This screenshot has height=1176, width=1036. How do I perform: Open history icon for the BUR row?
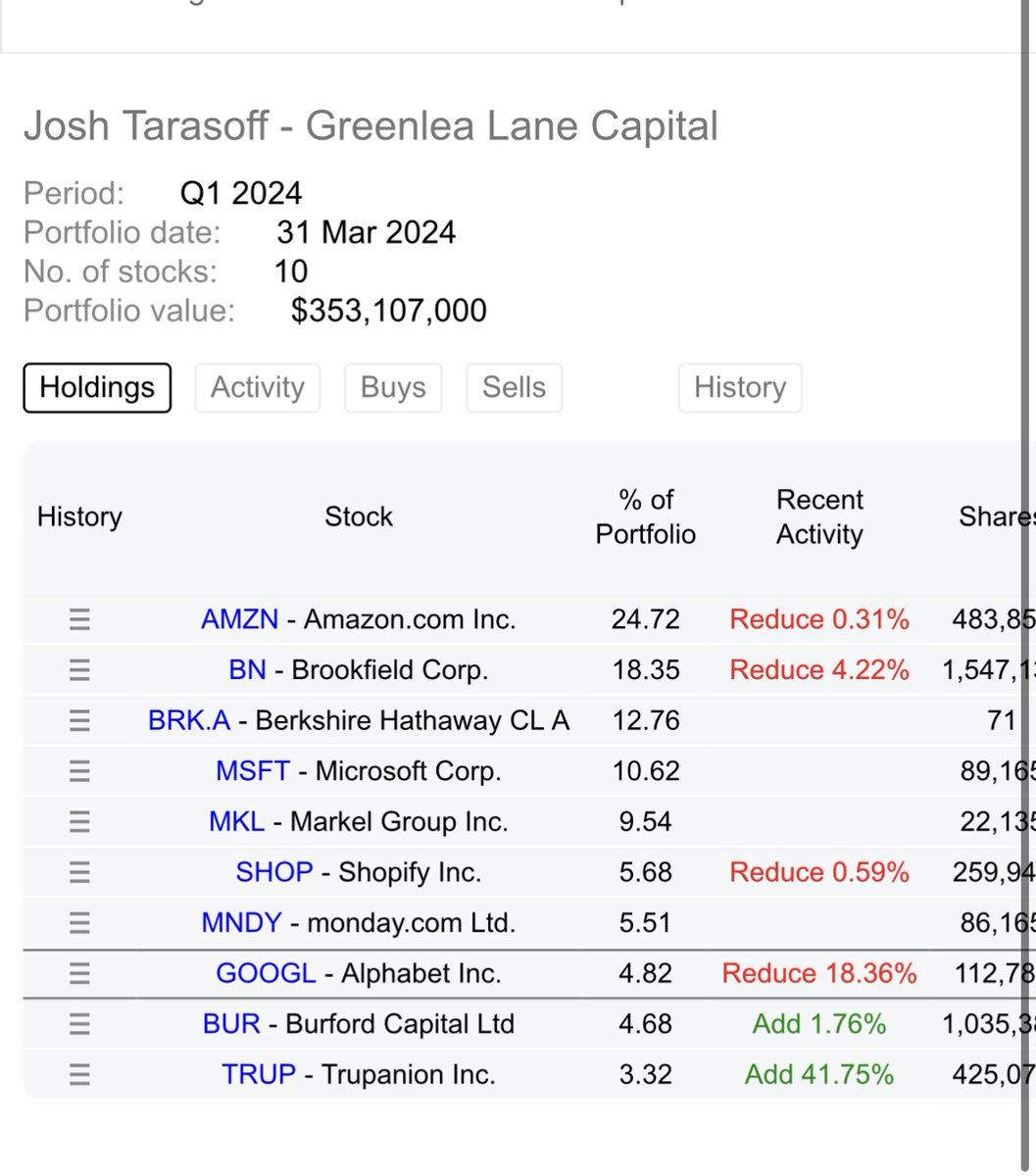[79, 1024]
